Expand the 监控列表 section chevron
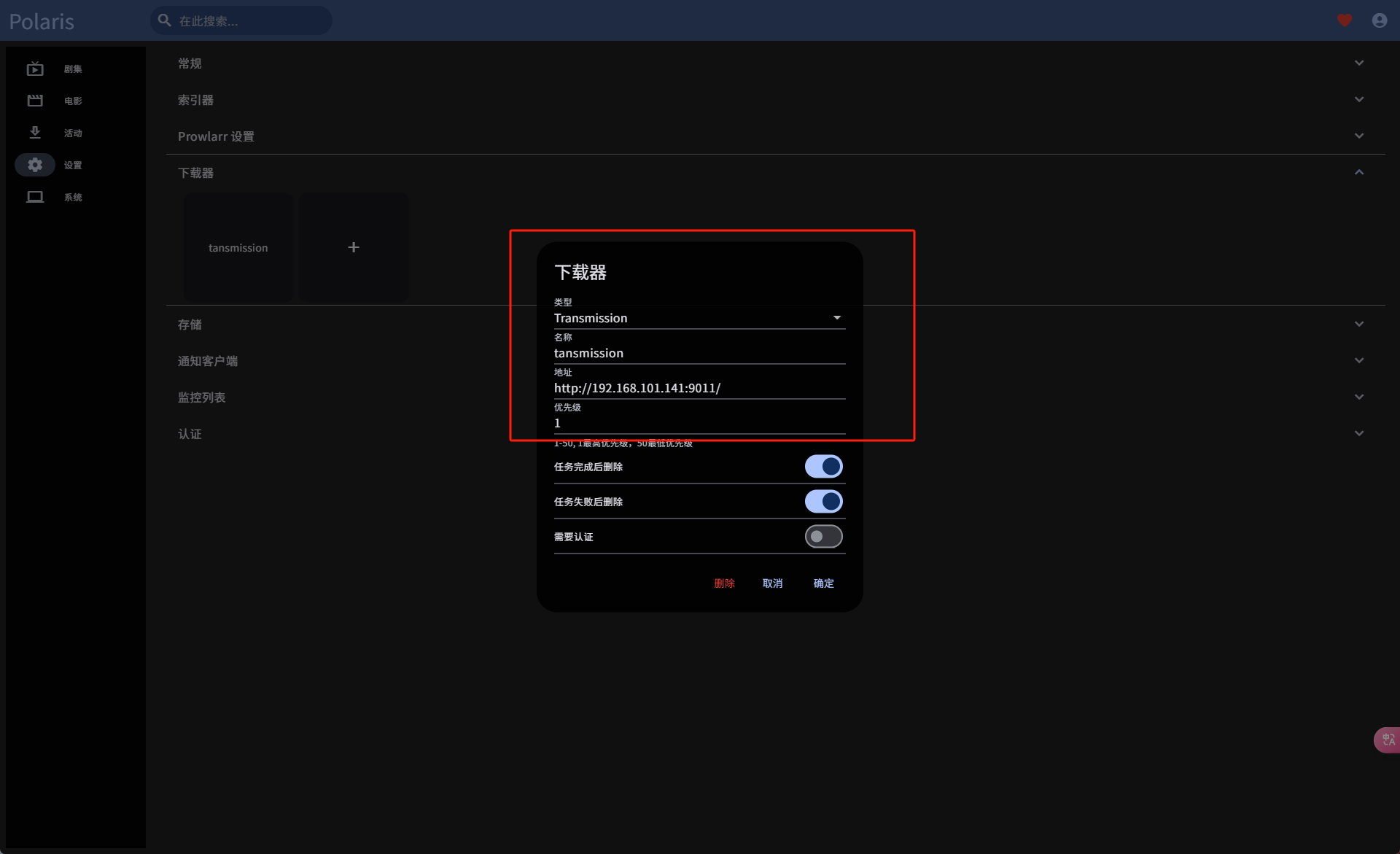Viewport: 1400px width, 854px height. [x=1359, y=397]
